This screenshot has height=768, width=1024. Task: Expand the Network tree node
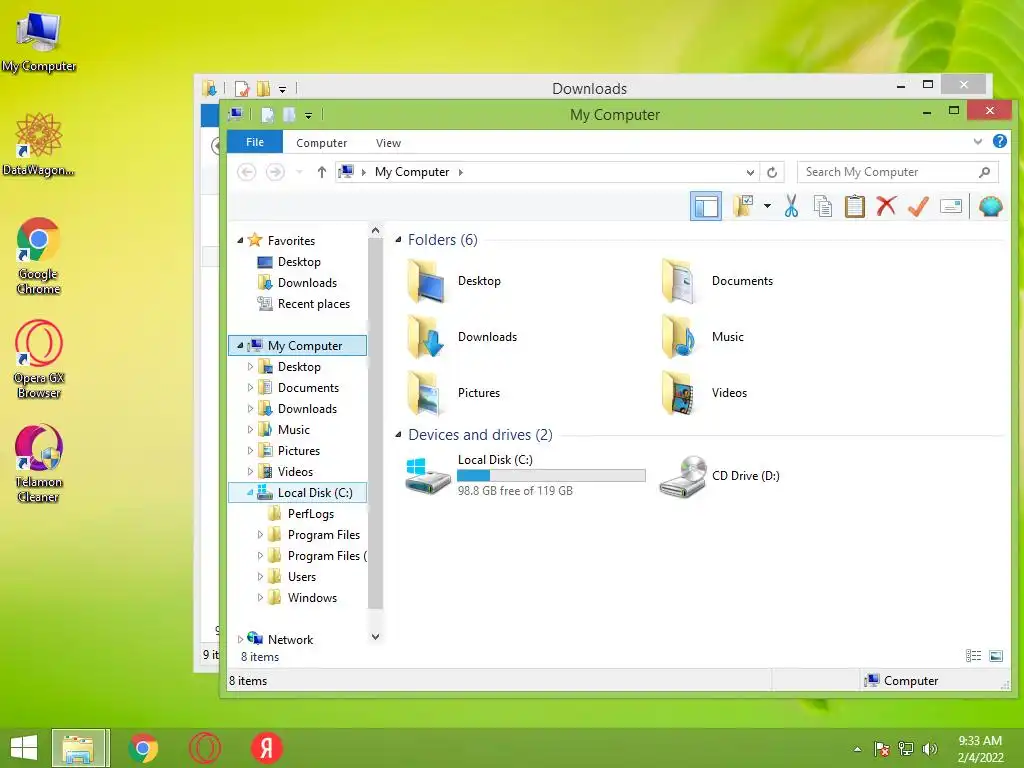240,639
